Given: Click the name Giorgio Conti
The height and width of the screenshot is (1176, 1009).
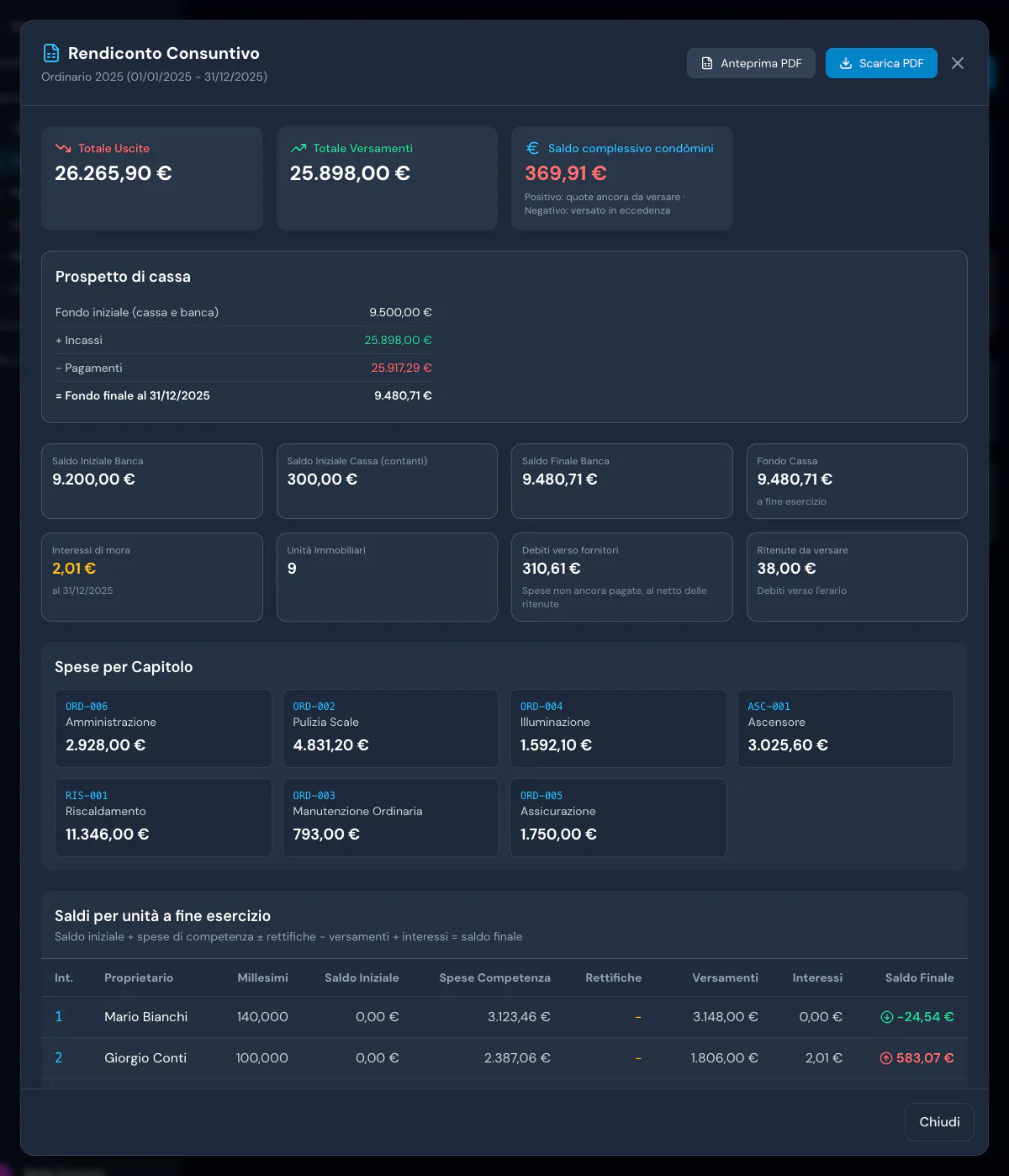Looking at the screenshot, I should click(x=145, y=1058).
